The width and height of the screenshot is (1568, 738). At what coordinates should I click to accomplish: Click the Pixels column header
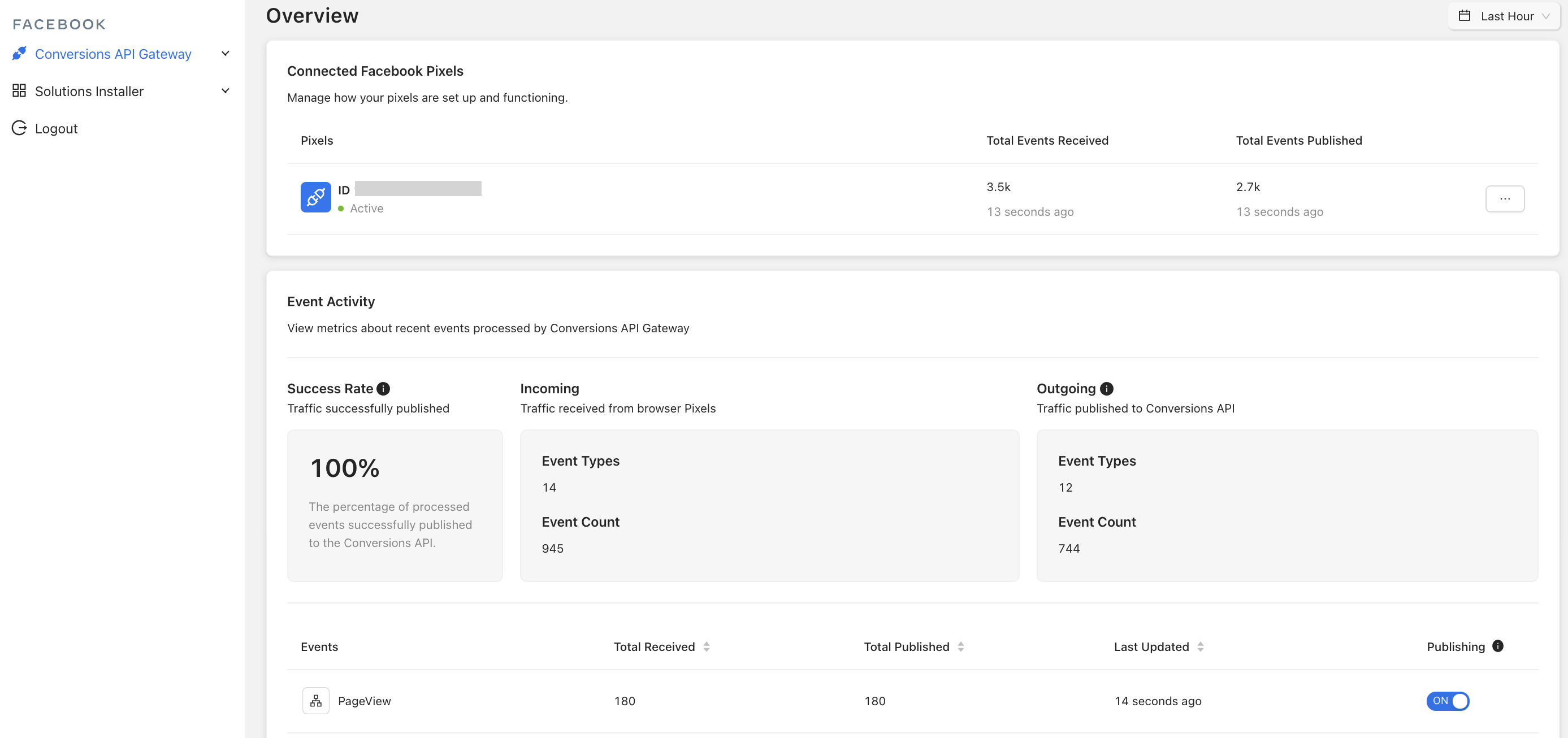[x=317, y=141]
